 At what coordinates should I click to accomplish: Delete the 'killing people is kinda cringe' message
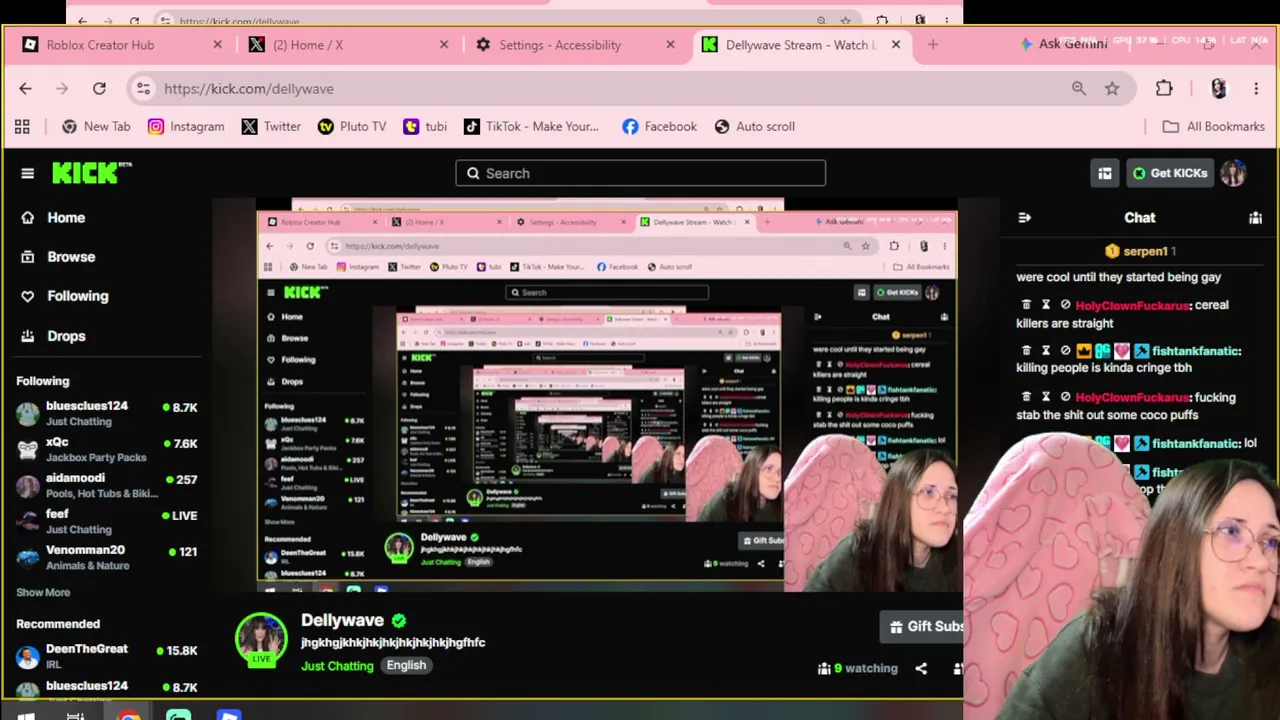[1026, 351]
